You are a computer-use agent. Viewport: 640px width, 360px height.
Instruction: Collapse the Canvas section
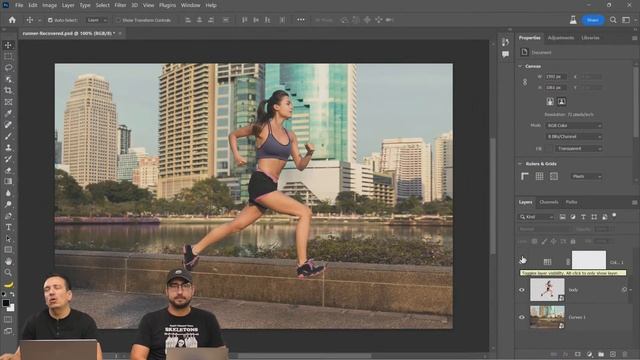pyautogui.click(x=520, y=66)
